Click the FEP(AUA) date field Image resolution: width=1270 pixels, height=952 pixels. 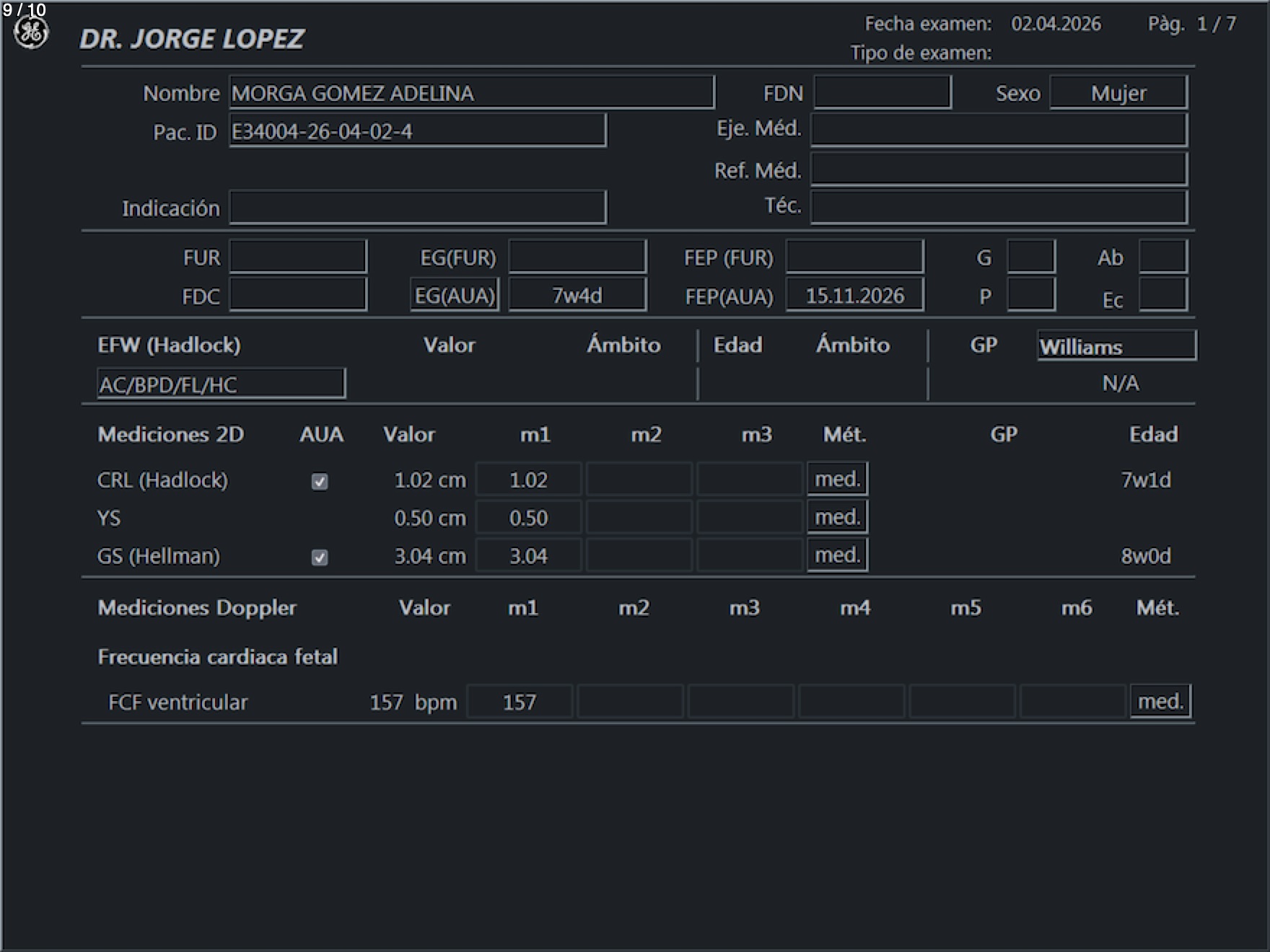(x=854, y=296)
